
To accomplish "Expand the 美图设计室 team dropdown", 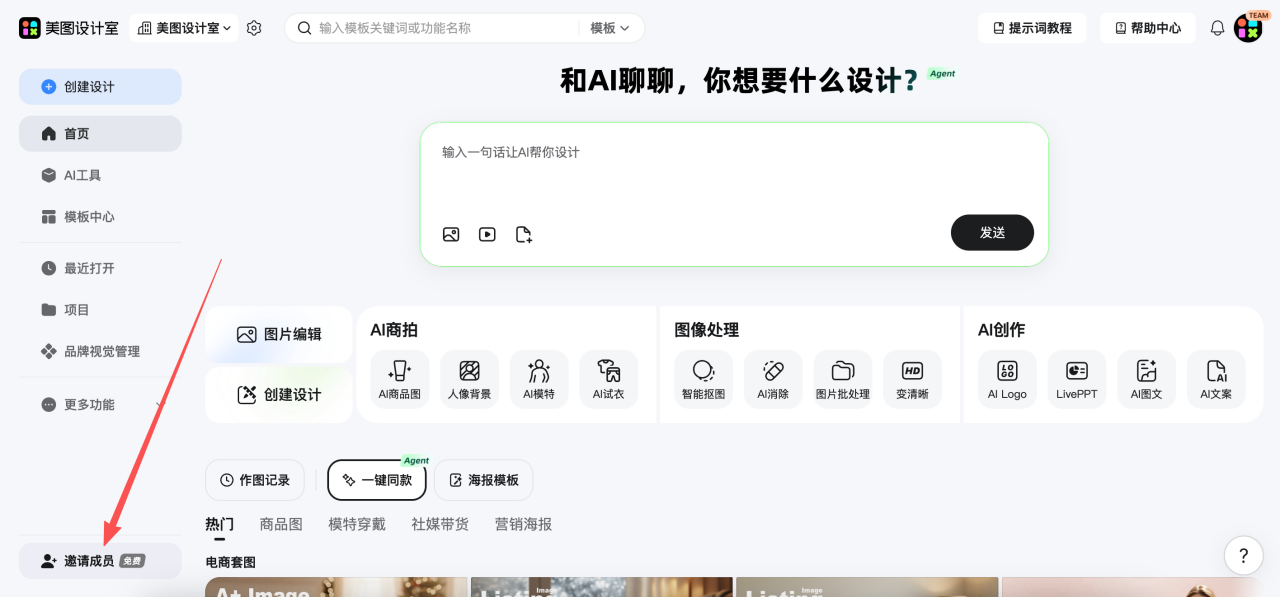I will tap(185, 28).
